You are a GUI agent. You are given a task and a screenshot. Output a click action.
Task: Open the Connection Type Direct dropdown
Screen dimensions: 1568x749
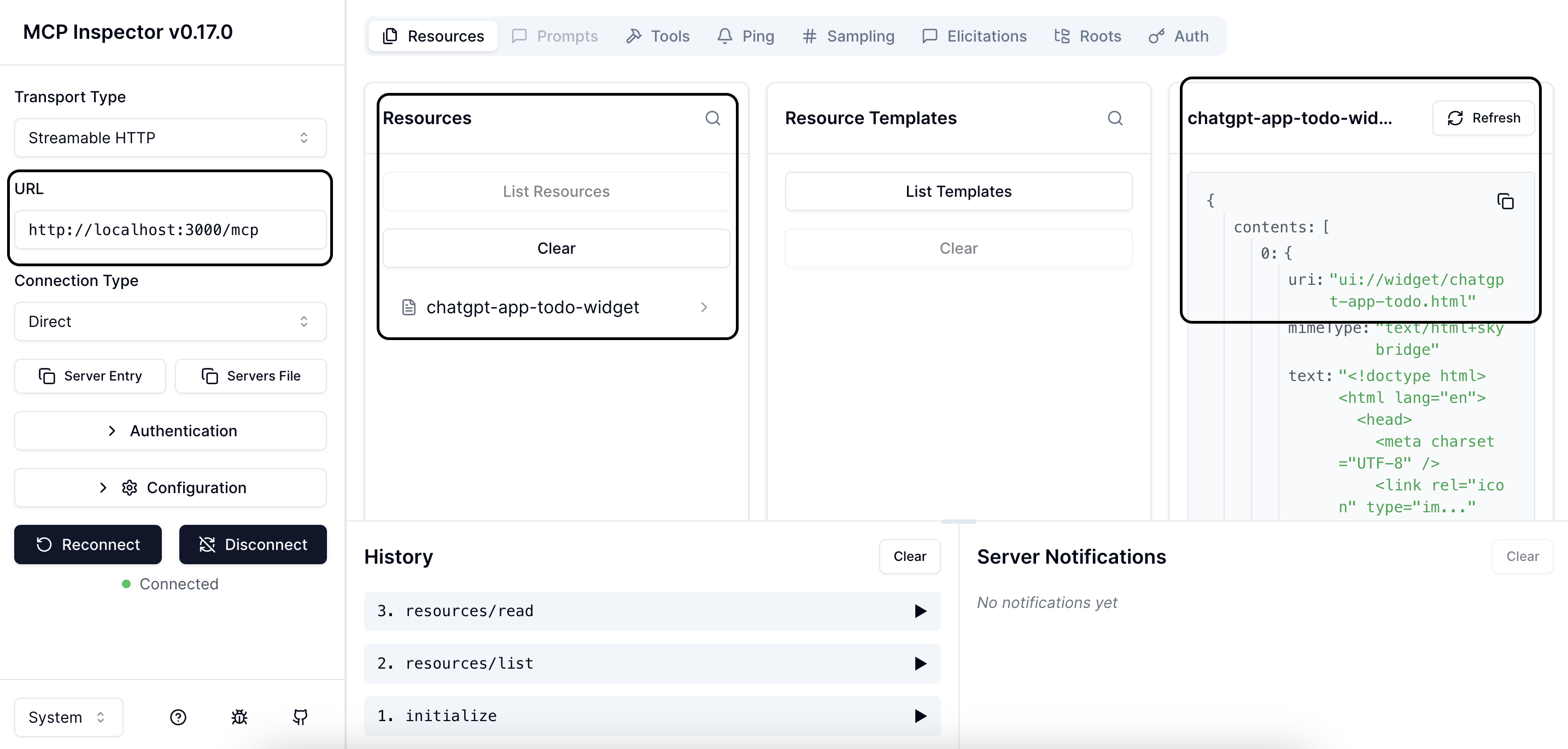click(171, 322)
